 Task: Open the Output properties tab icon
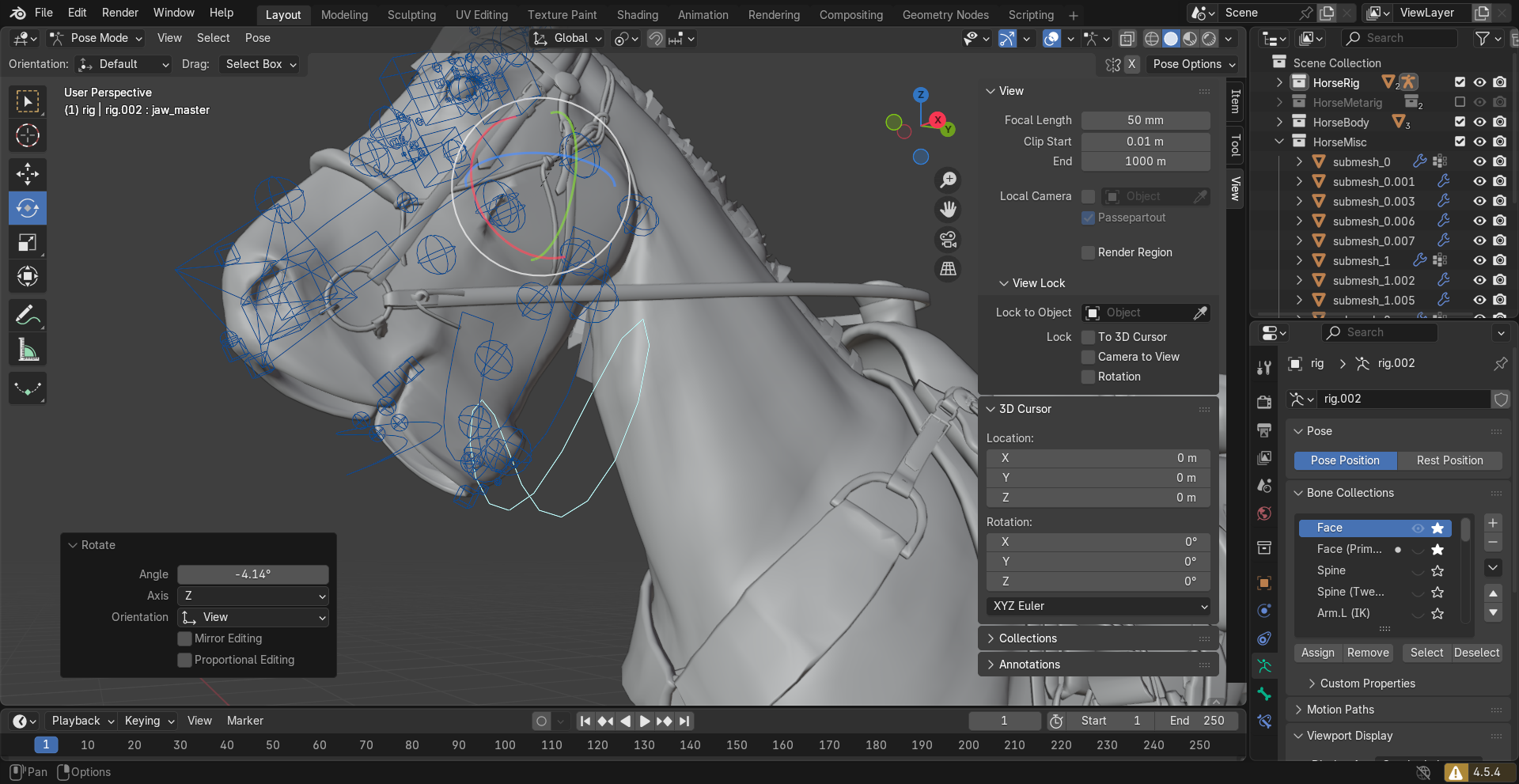[1264, 430]
